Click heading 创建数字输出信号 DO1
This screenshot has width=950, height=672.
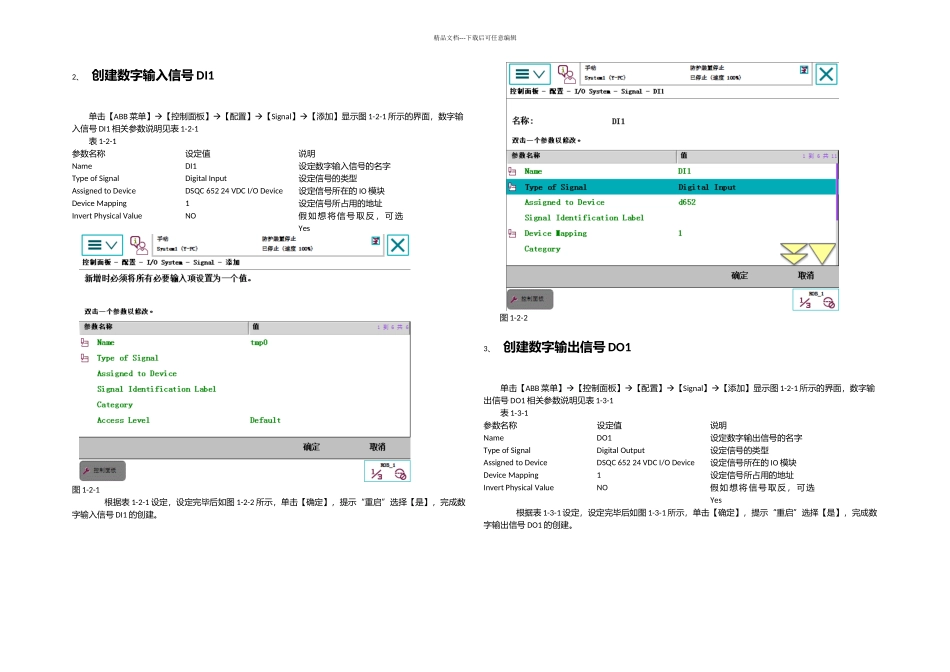[x=567, y=347]
